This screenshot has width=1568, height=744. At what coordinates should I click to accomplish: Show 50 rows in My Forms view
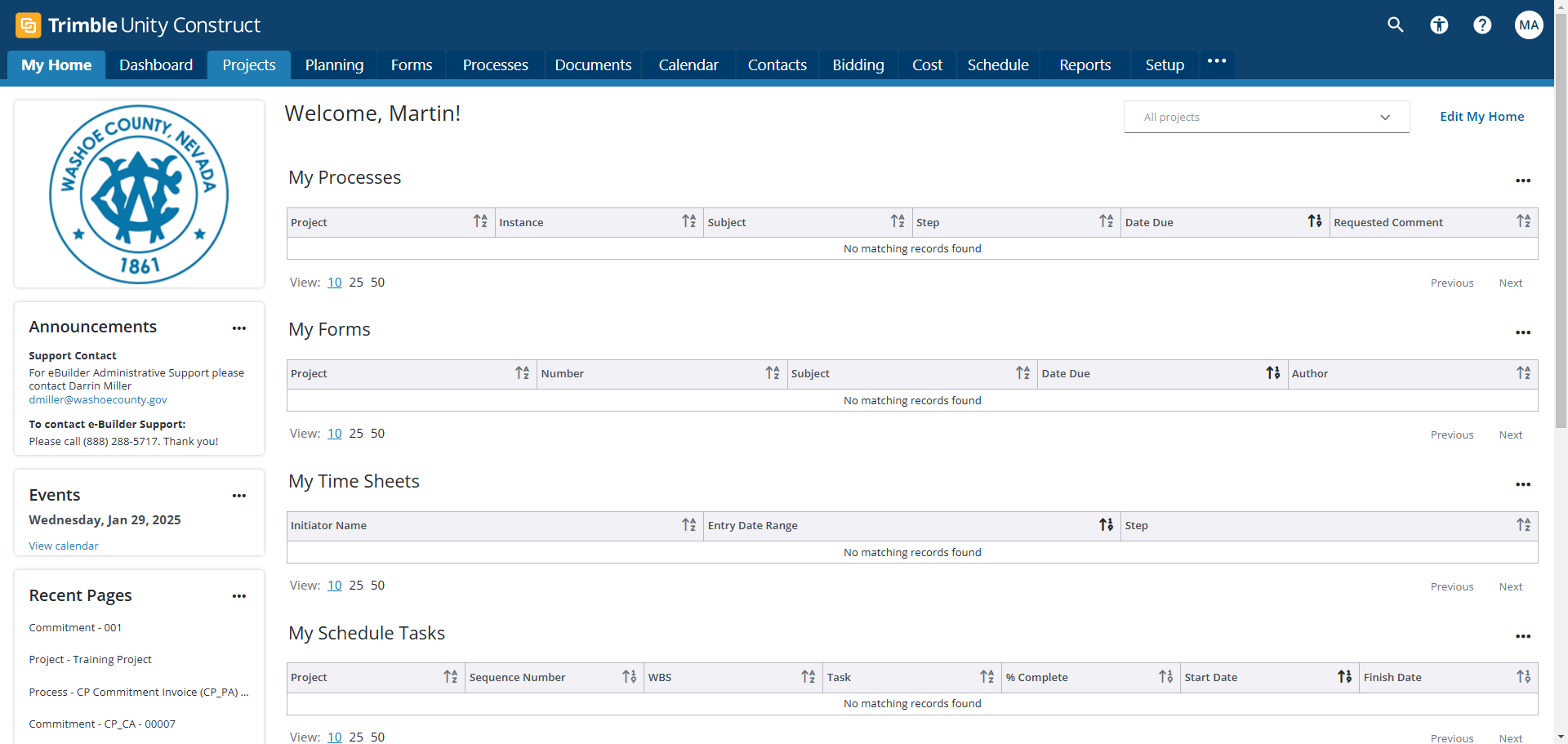(x=377, y=434)
